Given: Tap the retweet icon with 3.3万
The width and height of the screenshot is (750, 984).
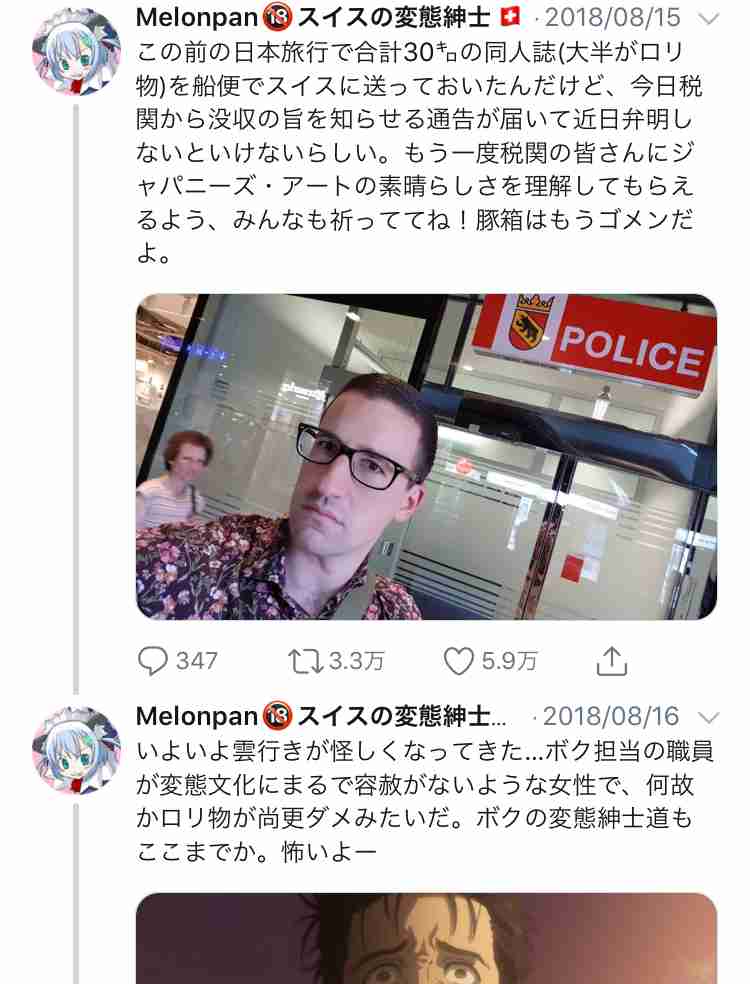Looking at the screenshot, I should 306,661.
